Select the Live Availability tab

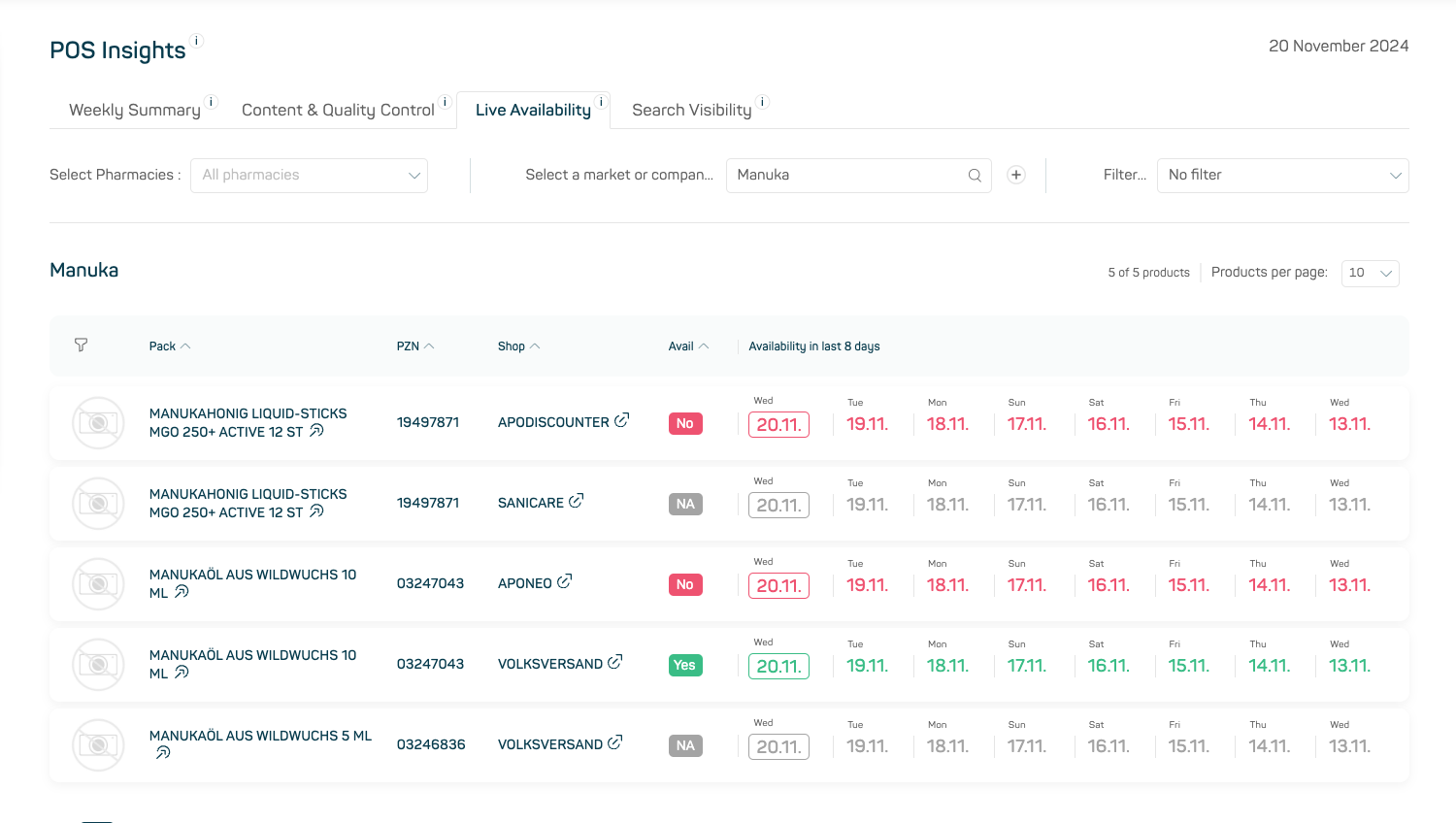click(x=533, y=111)
